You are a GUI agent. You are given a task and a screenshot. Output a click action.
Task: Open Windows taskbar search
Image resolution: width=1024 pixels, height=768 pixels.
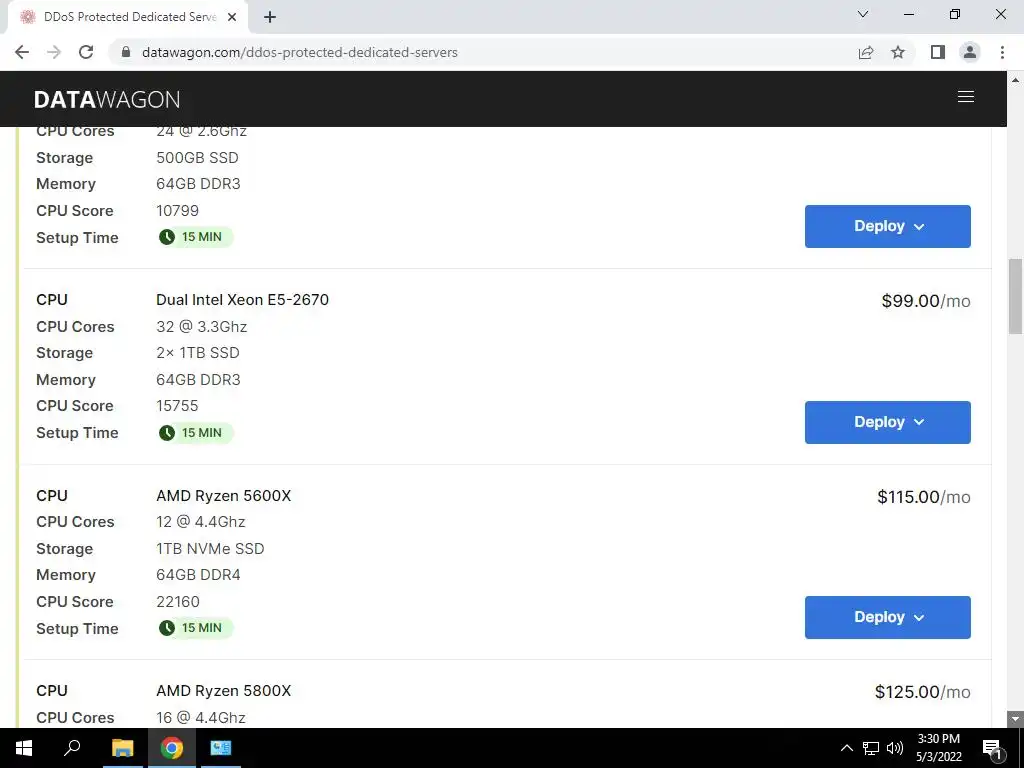pos(72,748)
